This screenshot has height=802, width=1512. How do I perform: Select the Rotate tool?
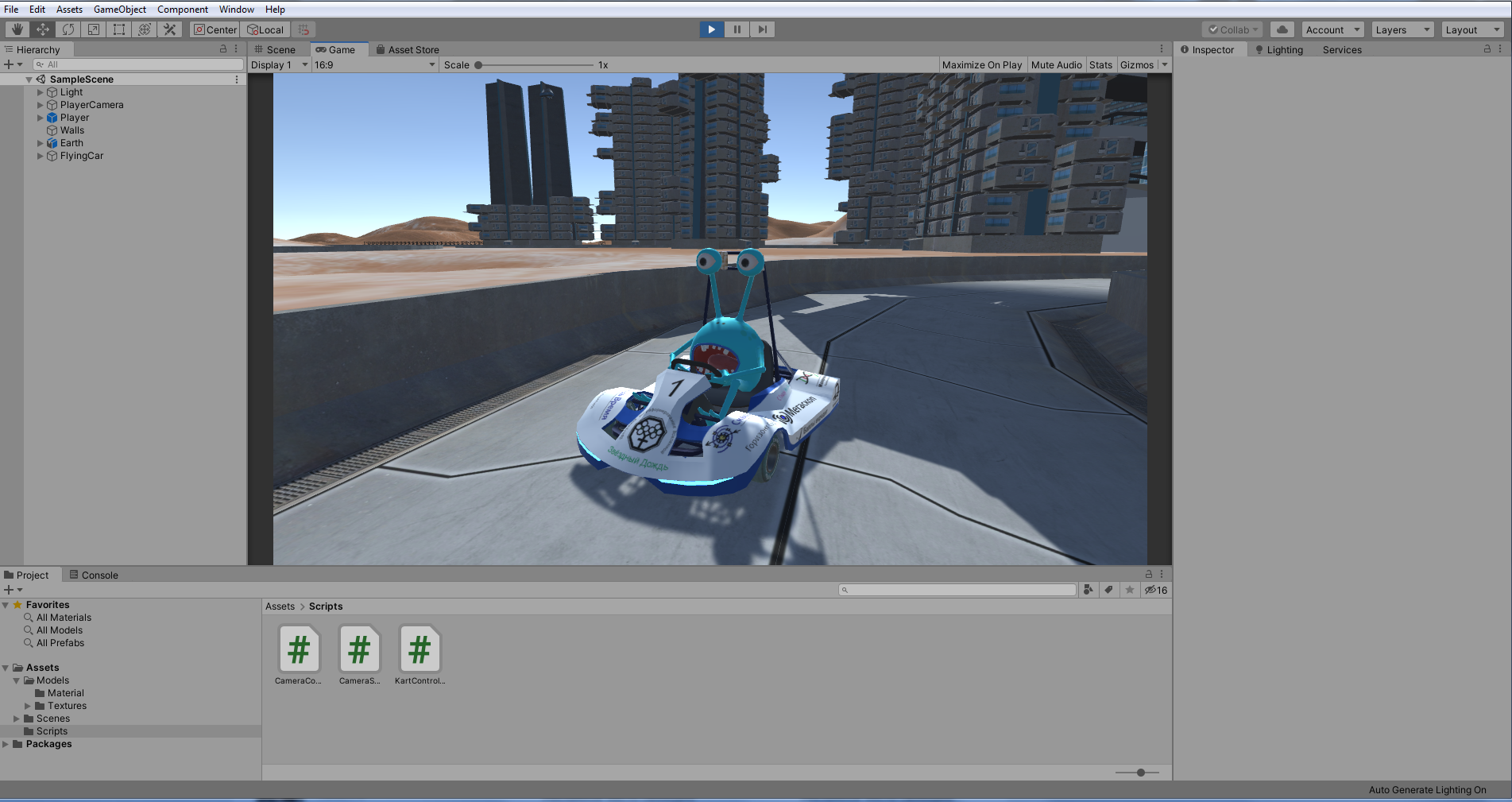click(x=68, y=29)
